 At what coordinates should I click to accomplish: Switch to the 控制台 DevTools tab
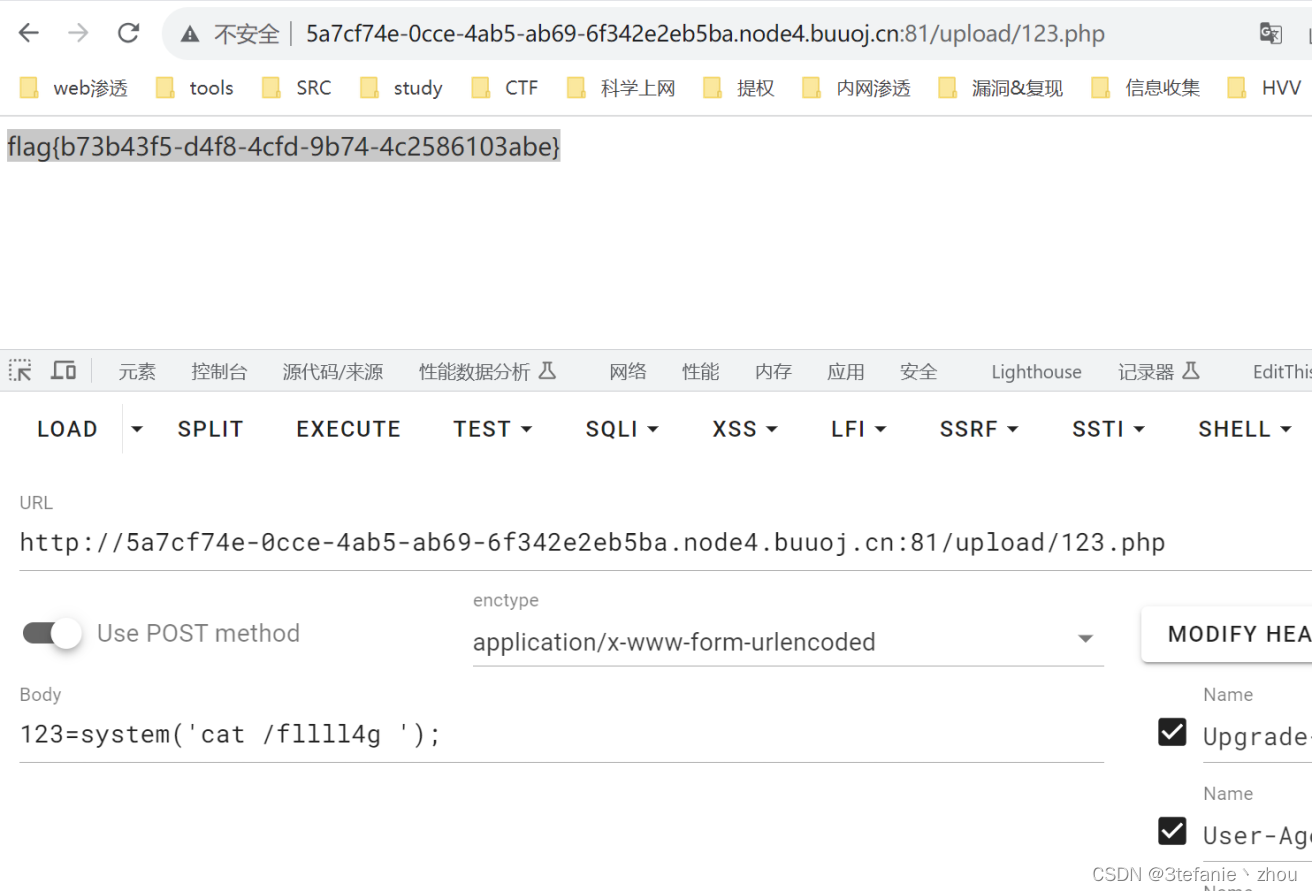[219, 372]
